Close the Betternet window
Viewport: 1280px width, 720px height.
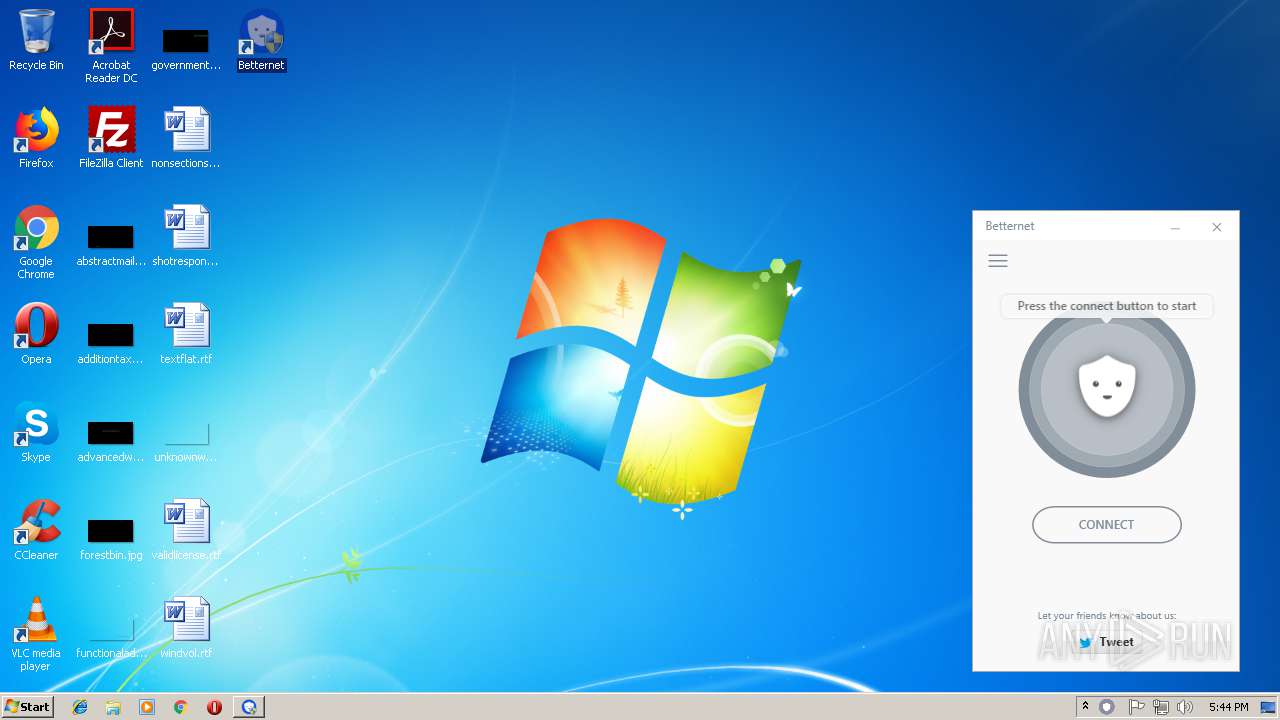1217,227
